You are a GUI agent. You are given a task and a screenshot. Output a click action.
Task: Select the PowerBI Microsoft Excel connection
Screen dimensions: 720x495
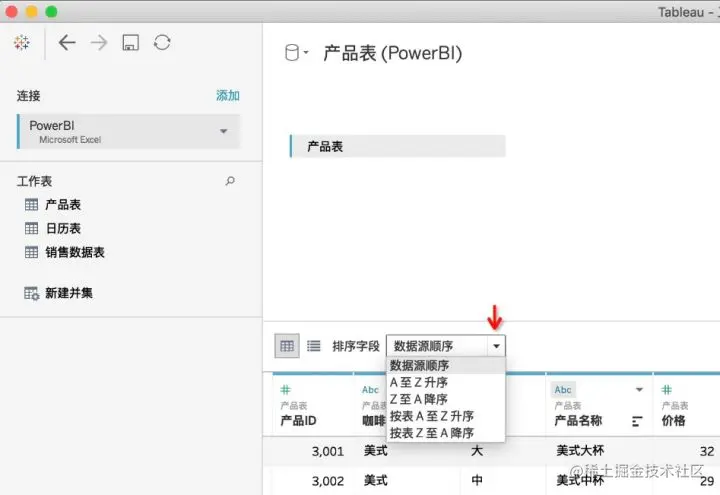129,131
